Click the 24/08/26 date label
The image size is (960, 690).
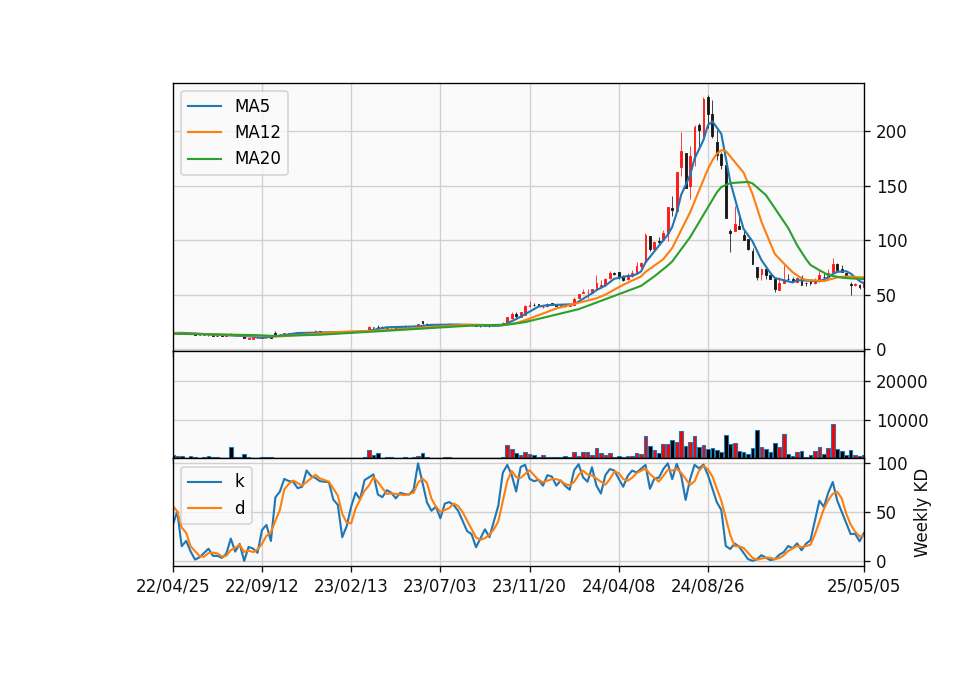tap(708, 586)
